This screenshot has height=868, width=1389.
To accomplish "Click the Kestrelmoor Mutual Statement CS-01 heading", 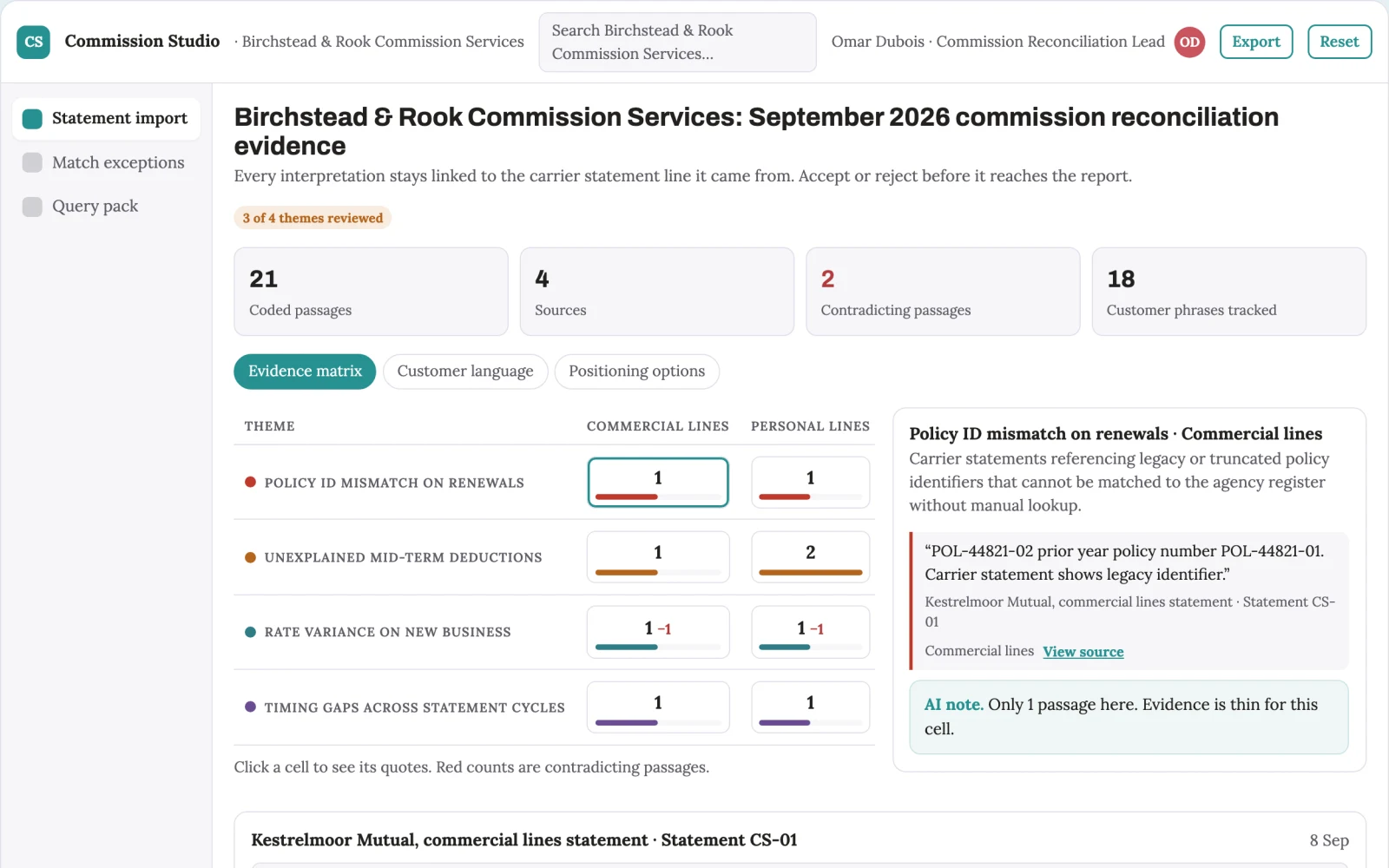I will [x=523, y=840].
